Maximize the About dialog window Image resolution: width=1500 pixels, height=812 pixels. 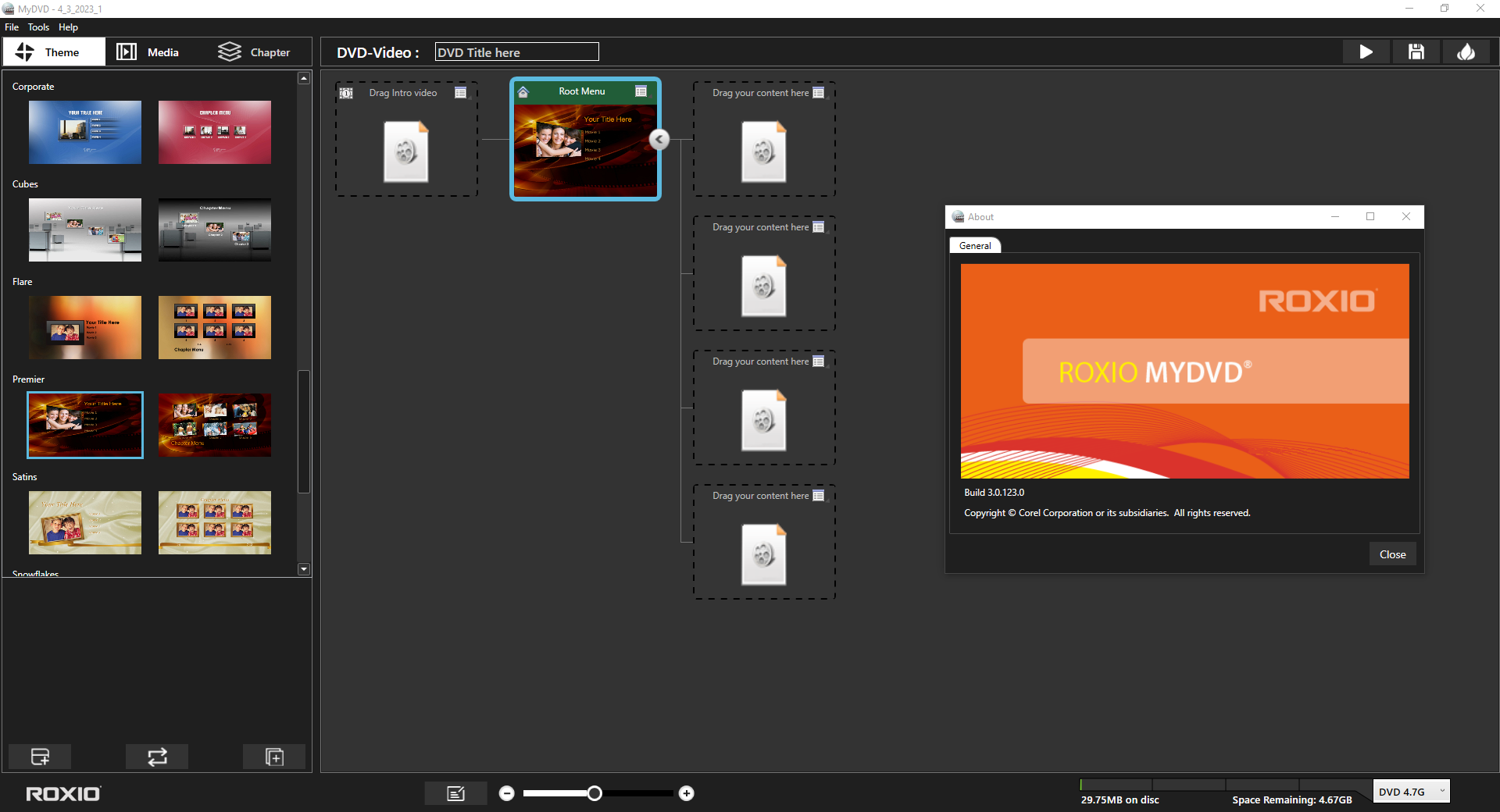1370,217
